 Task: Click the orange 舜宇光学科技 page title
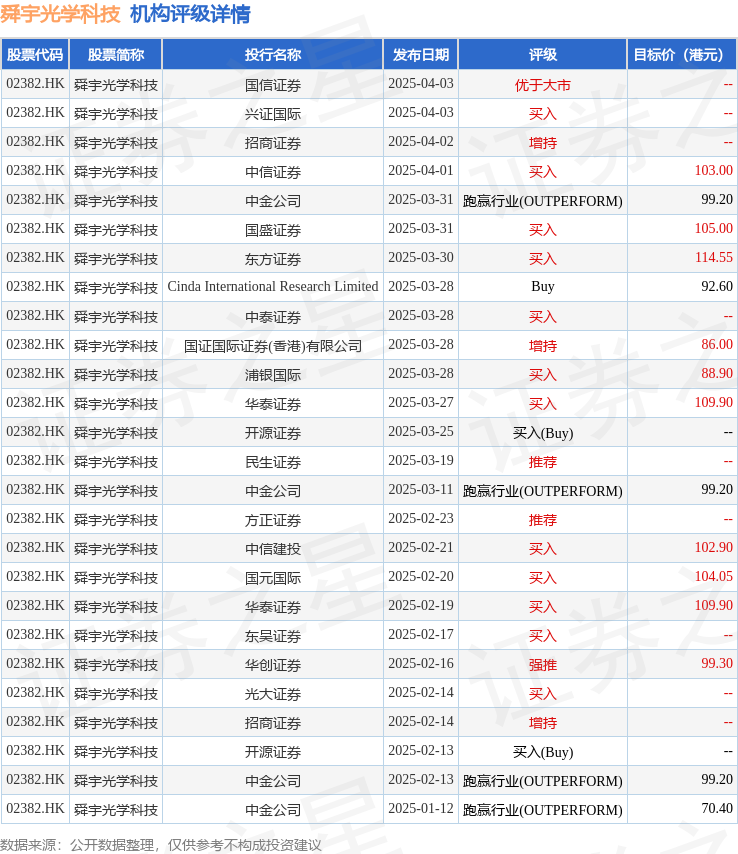(60, 14)
